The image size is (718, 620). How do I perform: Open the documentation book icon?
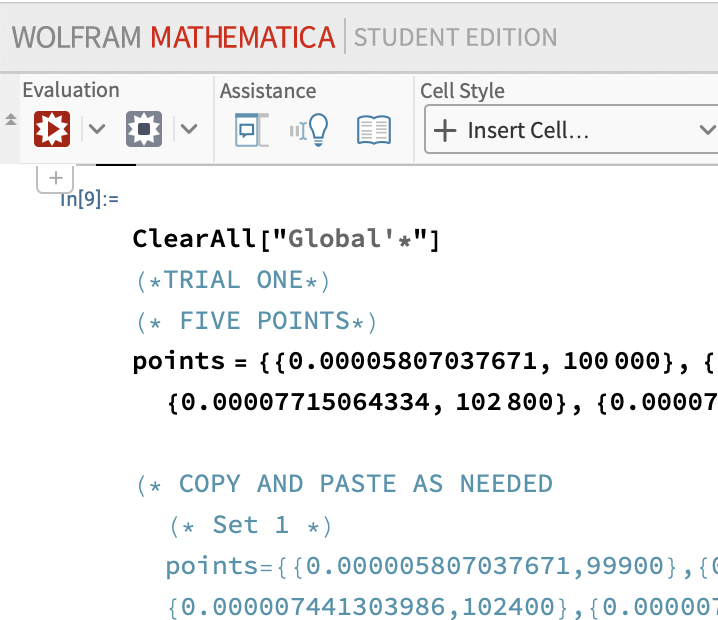tap(374, 131)
